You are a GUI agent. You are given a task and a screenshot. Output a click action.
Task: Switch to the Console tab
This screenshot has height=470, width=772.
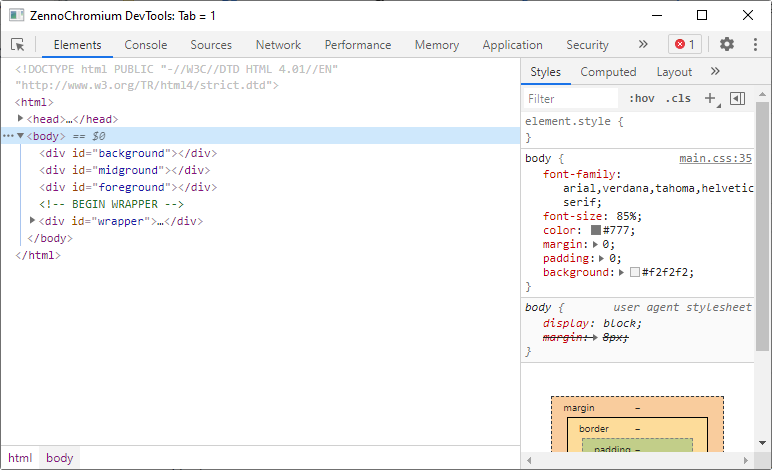point(146,45)
